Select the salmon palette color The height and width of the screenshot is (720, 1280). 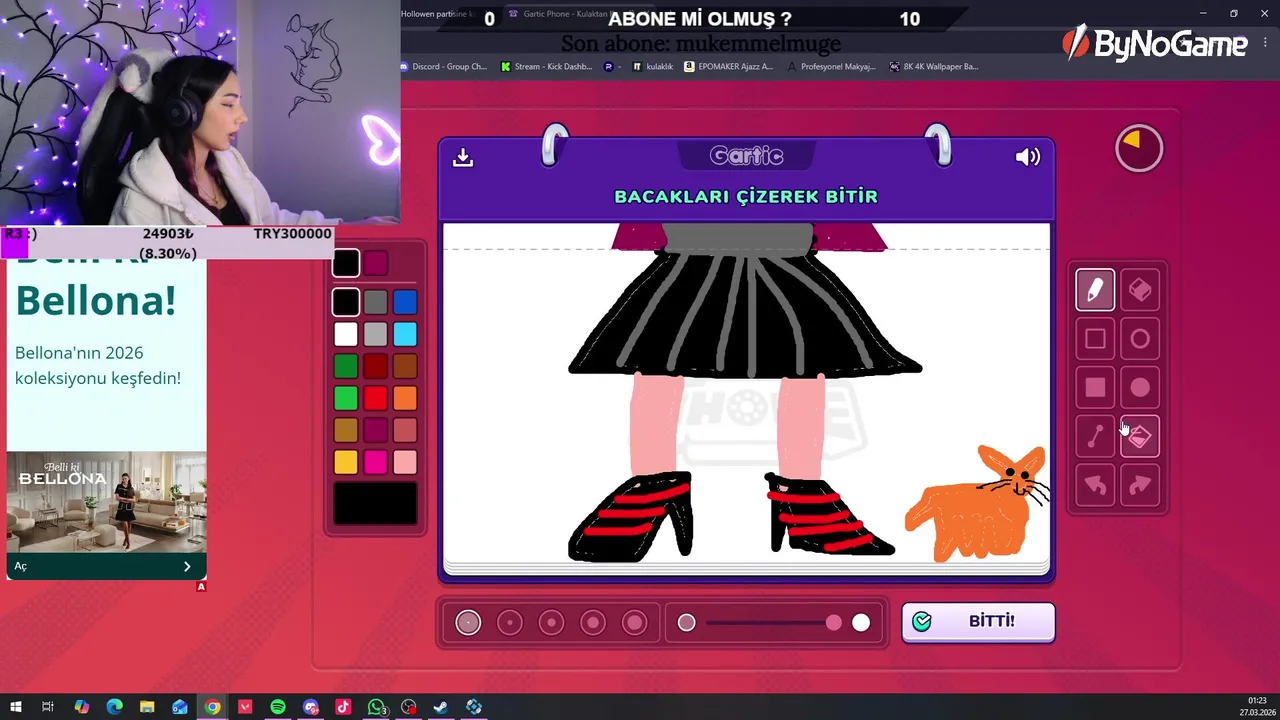(x=405, y=430)
